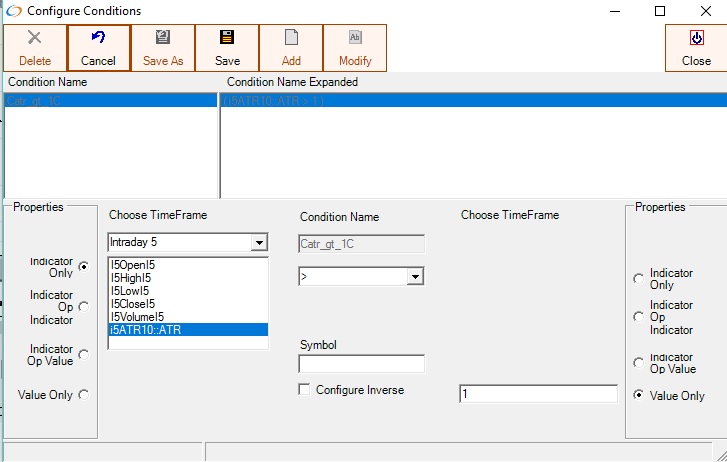Click the Save As toolbar icon
The image size is (727, 462).
(x=163, y=48)
